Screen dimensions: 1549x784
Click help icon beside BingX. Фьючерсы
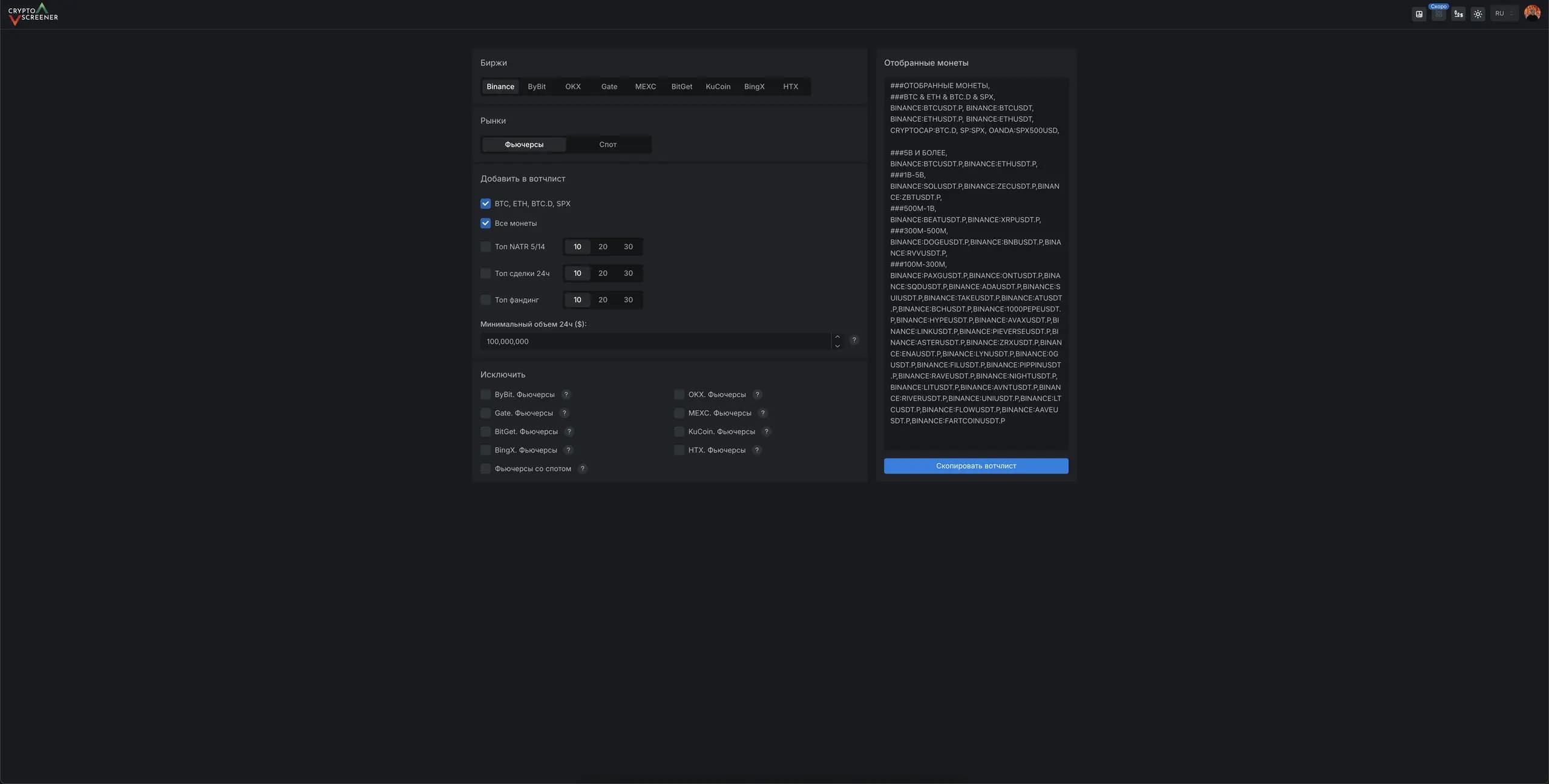pyautogui.click(x=568, y=450)
